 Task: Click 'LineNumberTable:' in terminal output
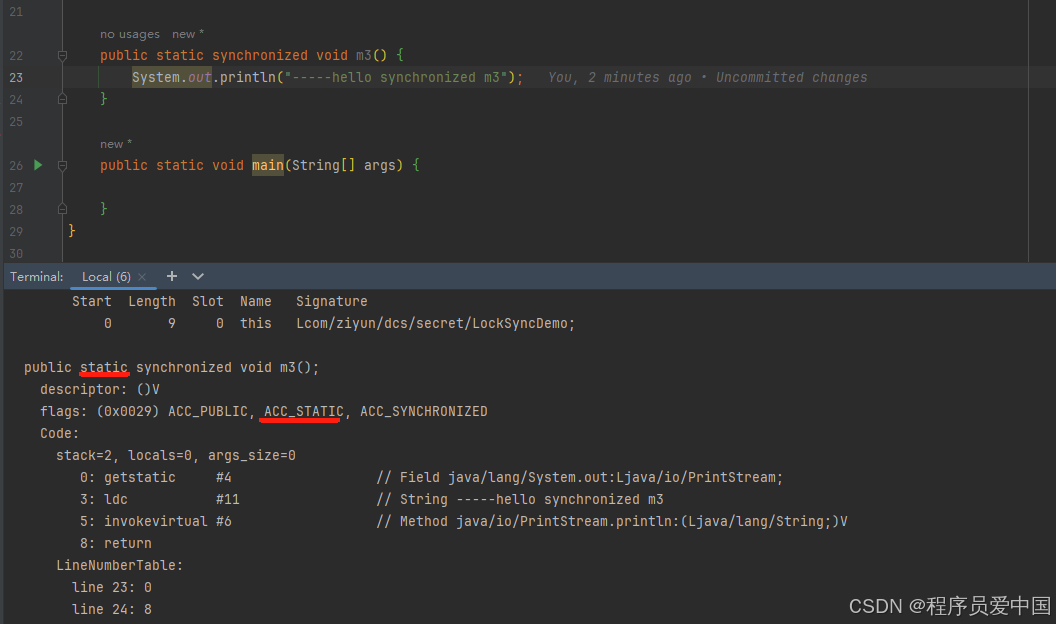point(119,565)
